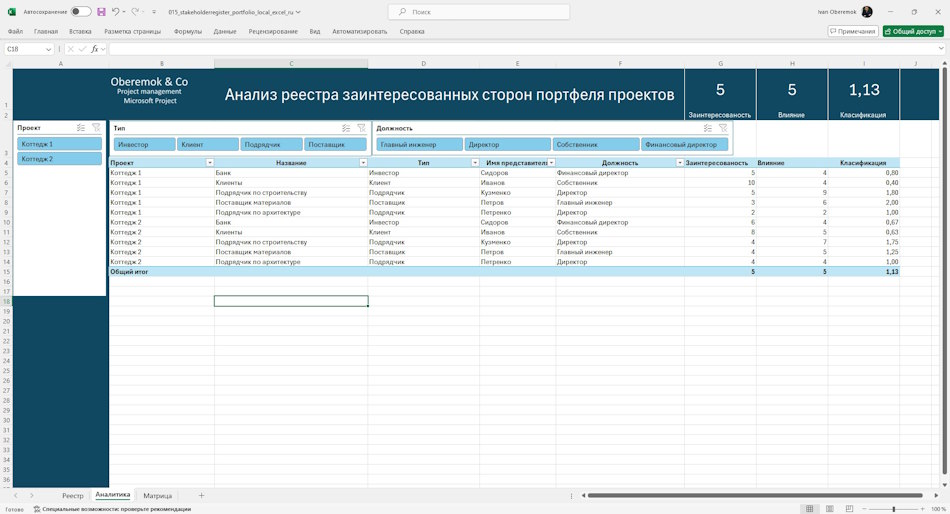Toggle the Поставщик slicer item

(x=335, y=144)
